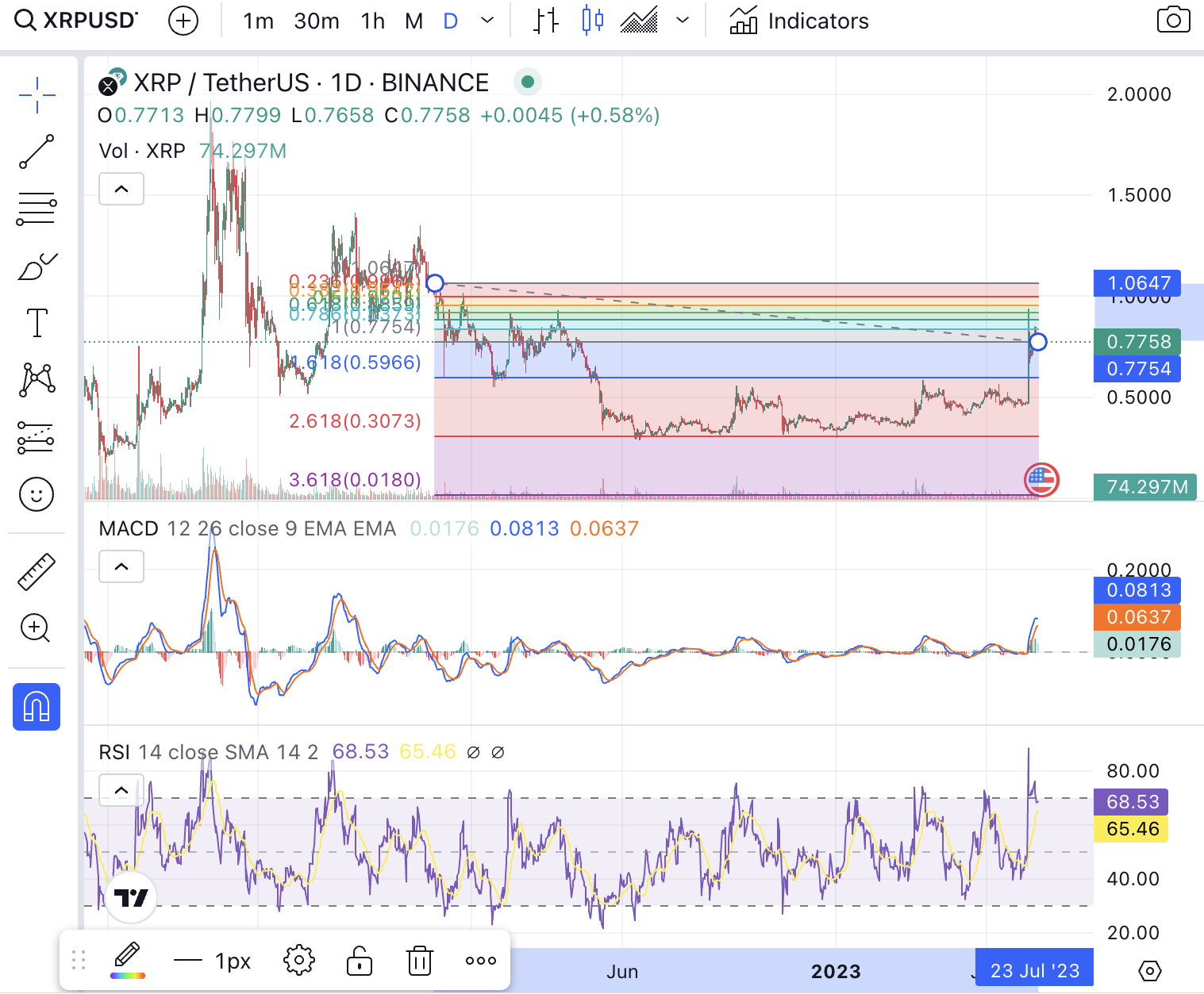Collapse the main chart legend
Screen dimensions: 1204x994
121,189
